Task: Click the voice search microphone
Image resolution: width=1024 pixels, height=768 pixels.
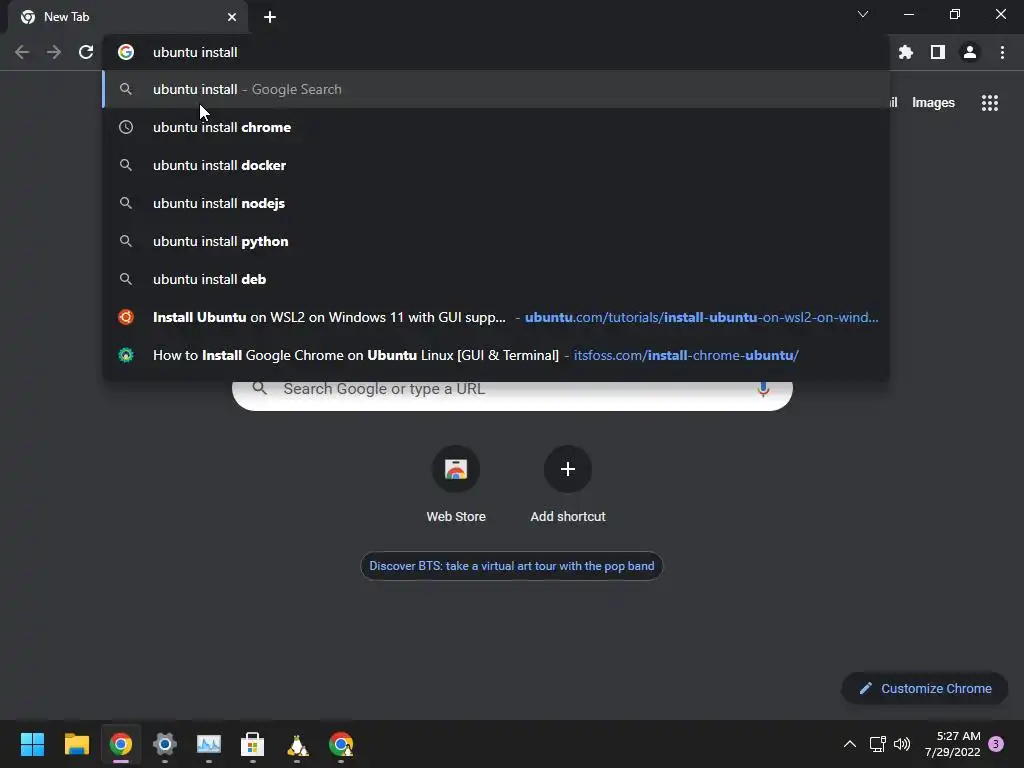Action: click(x=763, y=389)
